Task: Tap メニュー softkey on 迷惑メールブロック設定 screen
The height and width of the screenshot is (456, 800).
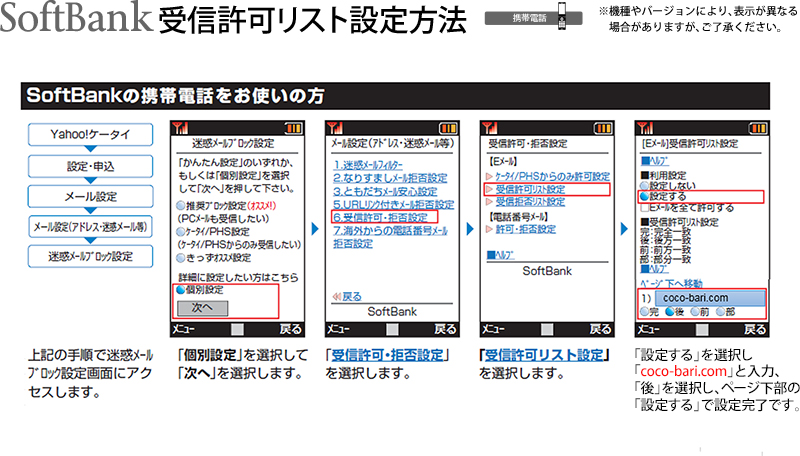Action: 184,330
